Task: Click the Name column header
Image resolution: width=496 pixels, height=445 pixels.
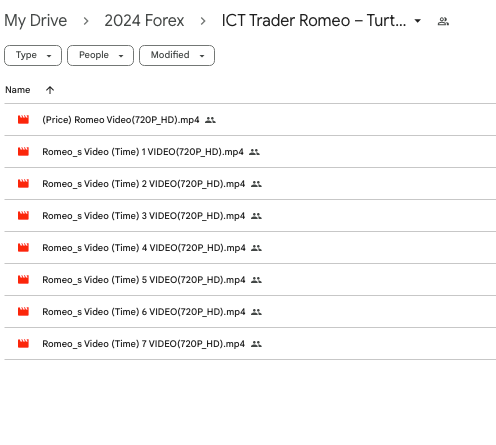Action: (x=18, y=90)
